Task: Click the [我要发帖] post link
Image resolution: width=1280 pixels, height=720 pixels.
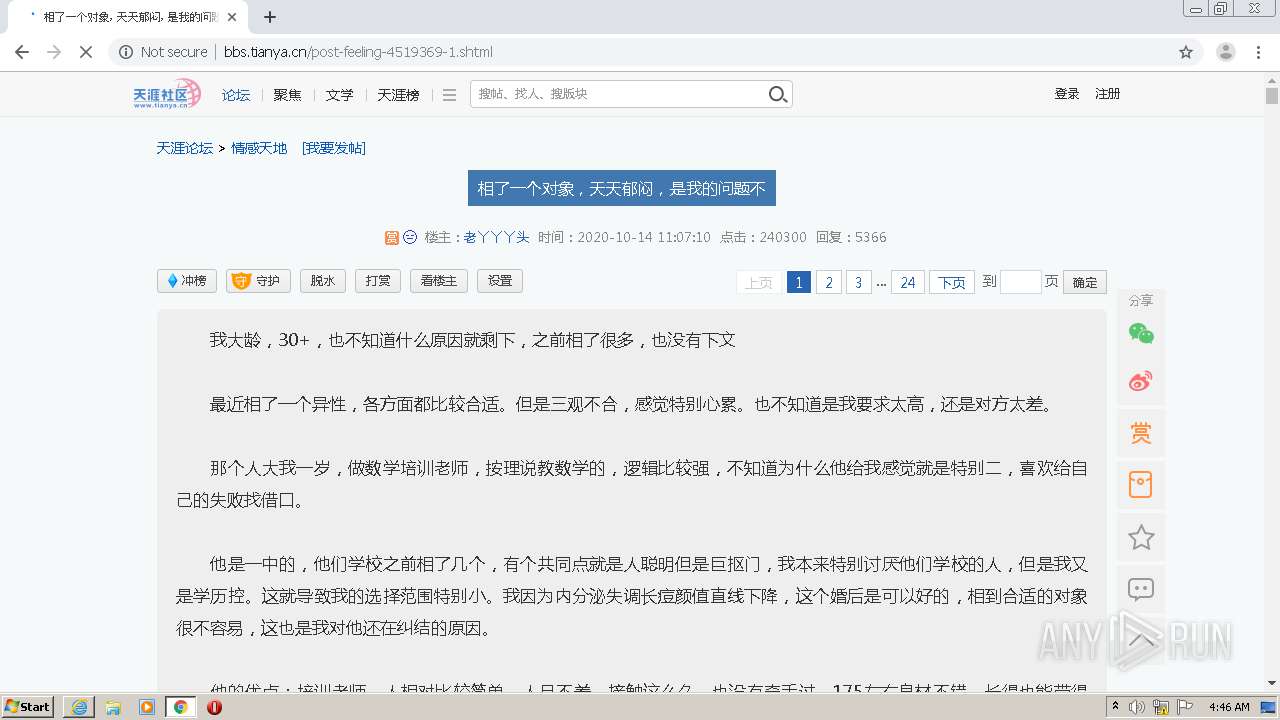Action: pos(334,148)
